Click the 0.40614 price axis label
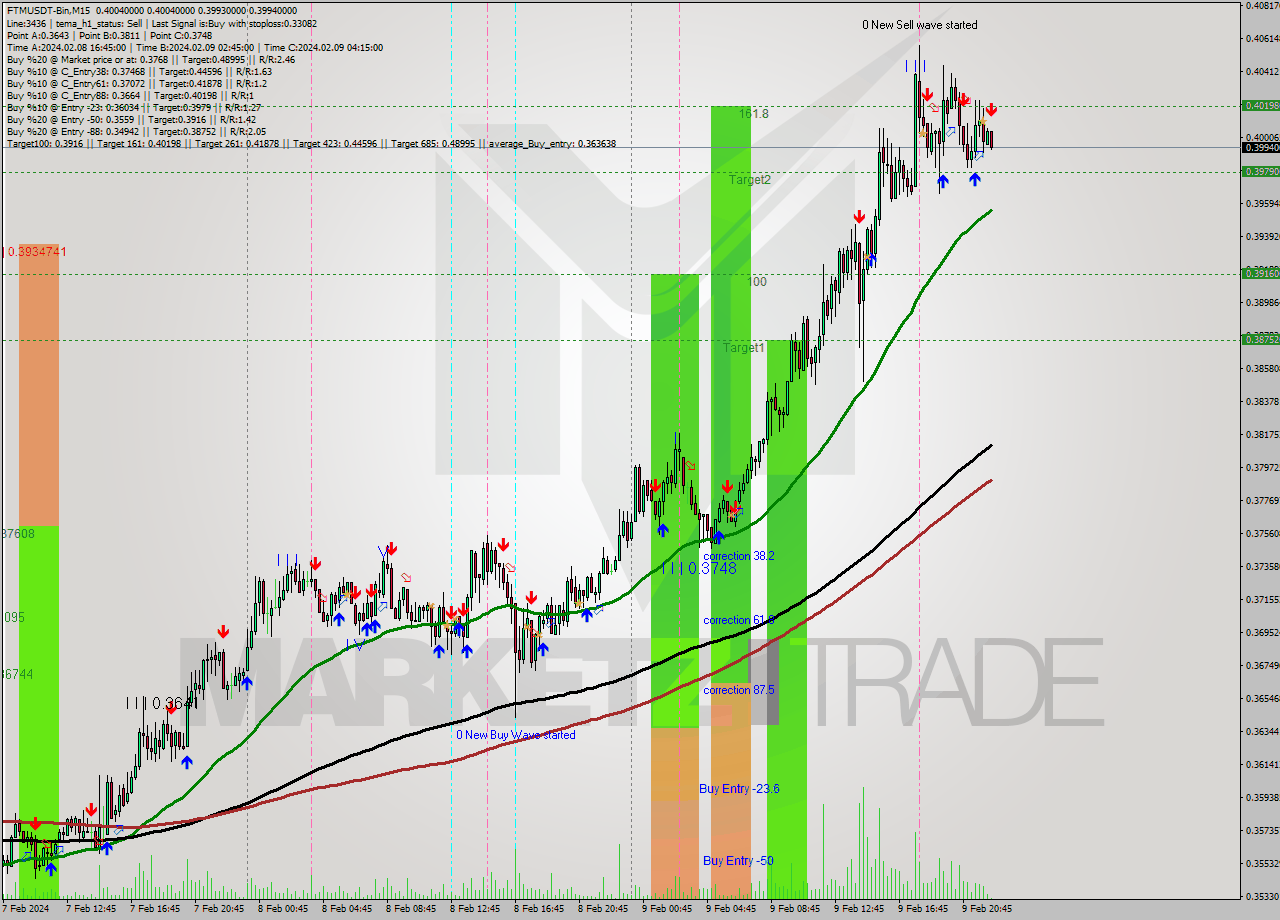Image resolution: width=1280 pixels, height=920 pixels. [x=1262, y=38]
